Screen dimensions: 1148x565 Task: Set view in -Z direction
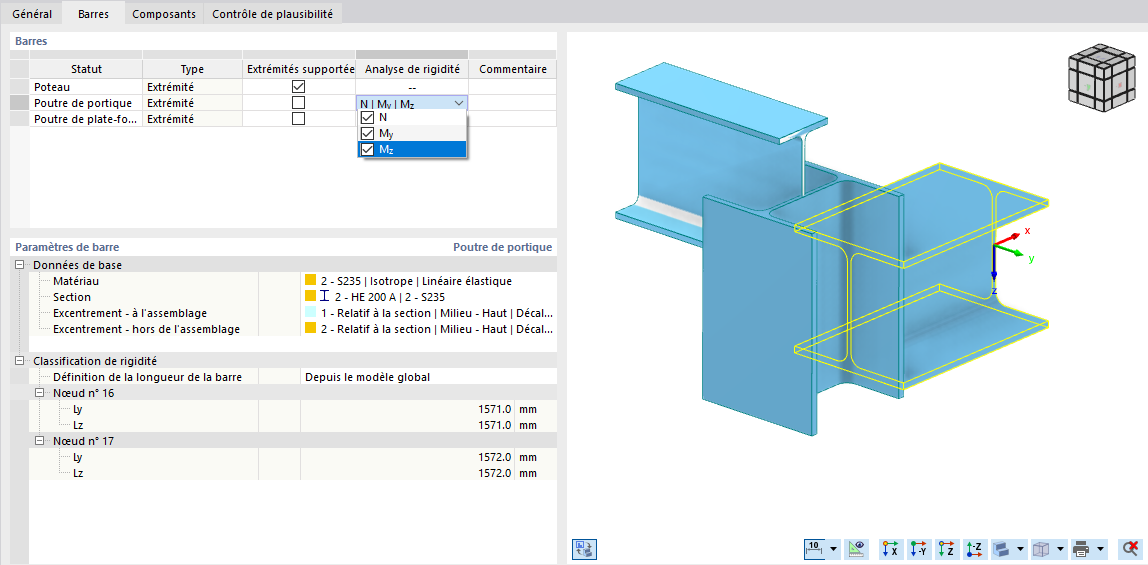tap(974, 548)
